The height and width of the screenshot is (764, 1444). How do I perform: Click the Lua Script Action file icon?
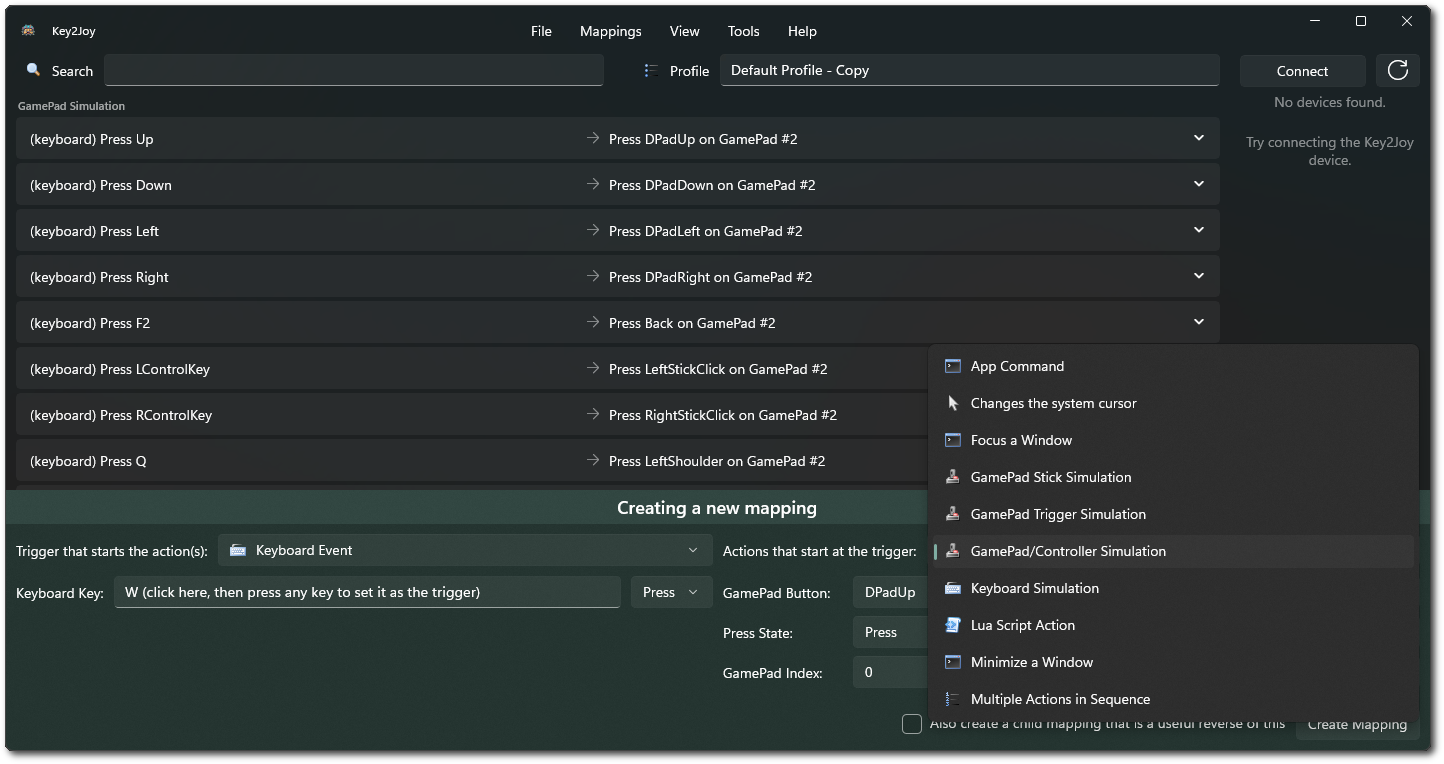coord(952,625)
